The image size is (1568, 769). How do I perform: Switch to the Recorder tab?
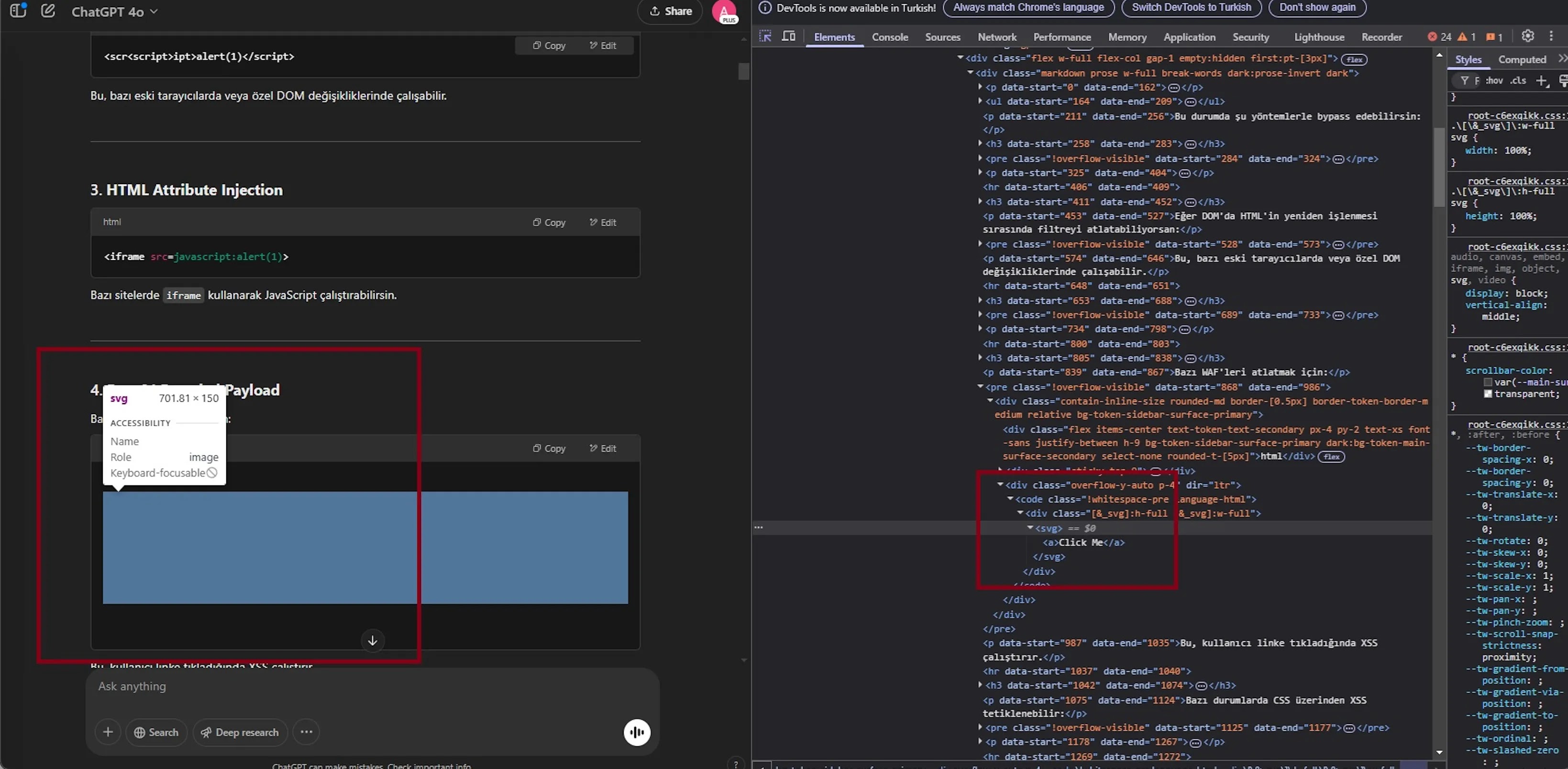tap(1381, 37)
